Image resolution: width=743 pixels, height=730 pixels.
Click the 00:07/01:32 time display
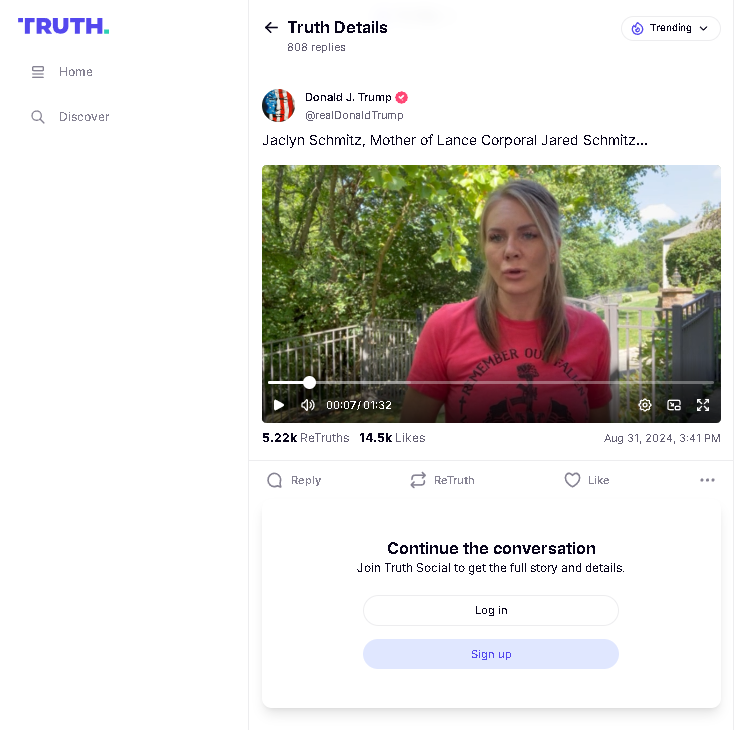359,406
